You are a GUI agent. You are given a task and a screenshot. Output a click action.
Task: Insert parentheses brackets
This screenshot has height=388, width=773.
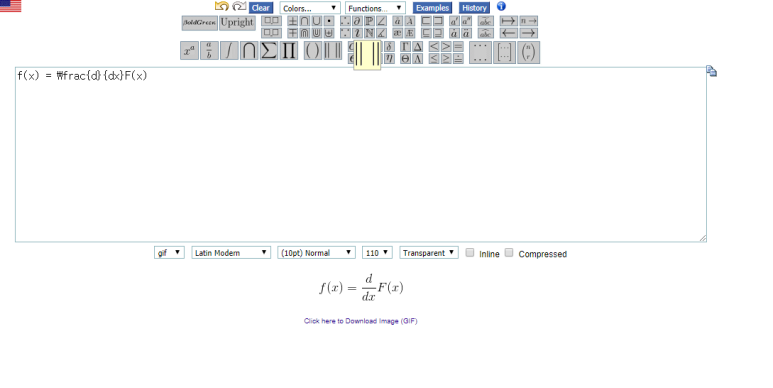(313, 51)
